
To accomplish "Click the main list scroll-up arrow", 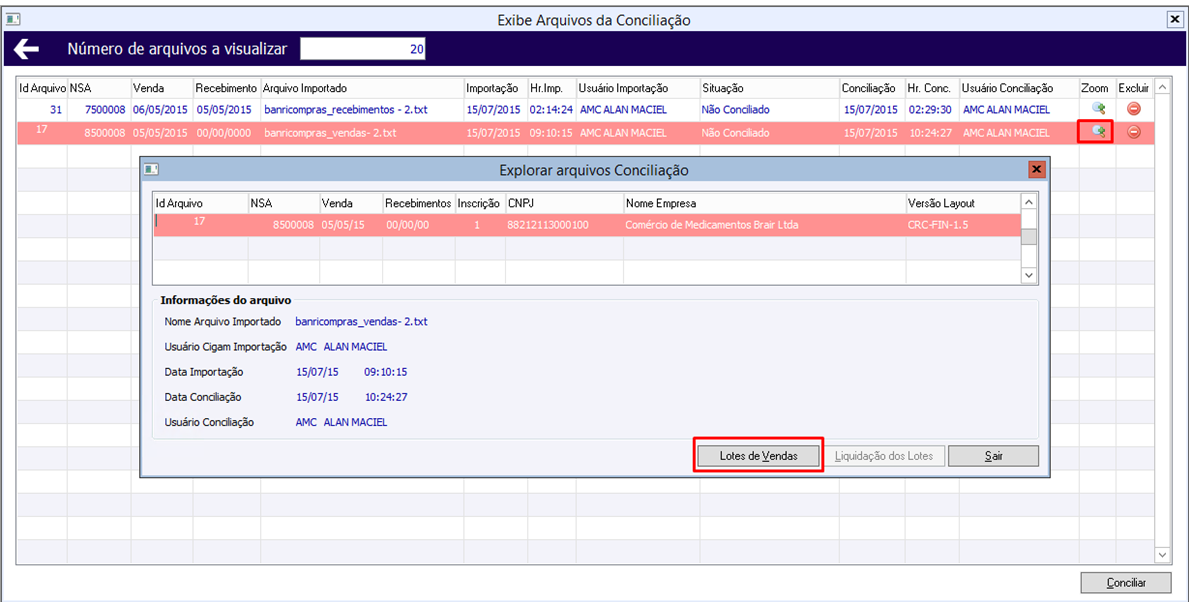I will pos(1162,89).
